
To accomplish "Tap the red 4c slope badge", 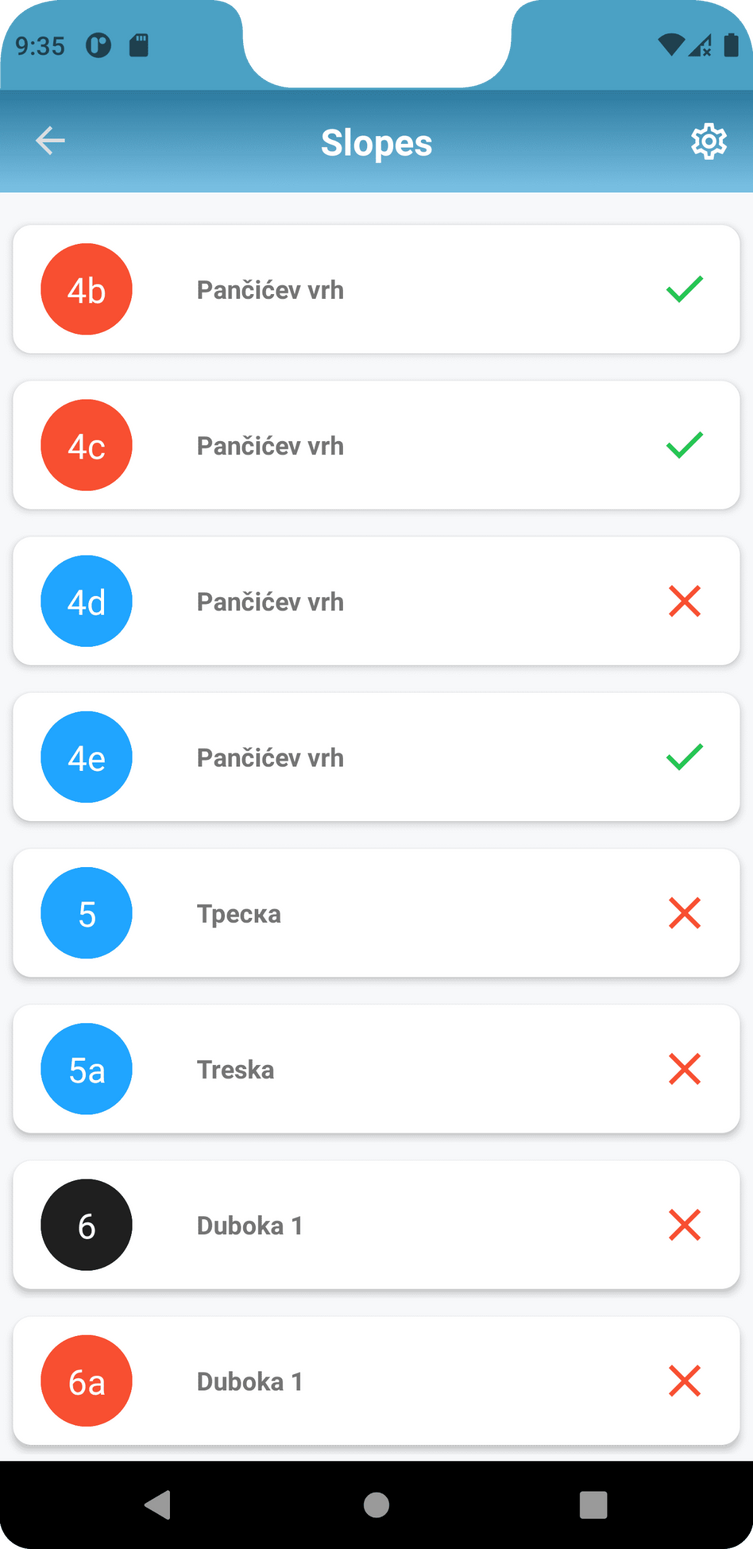I will [86, 445].
